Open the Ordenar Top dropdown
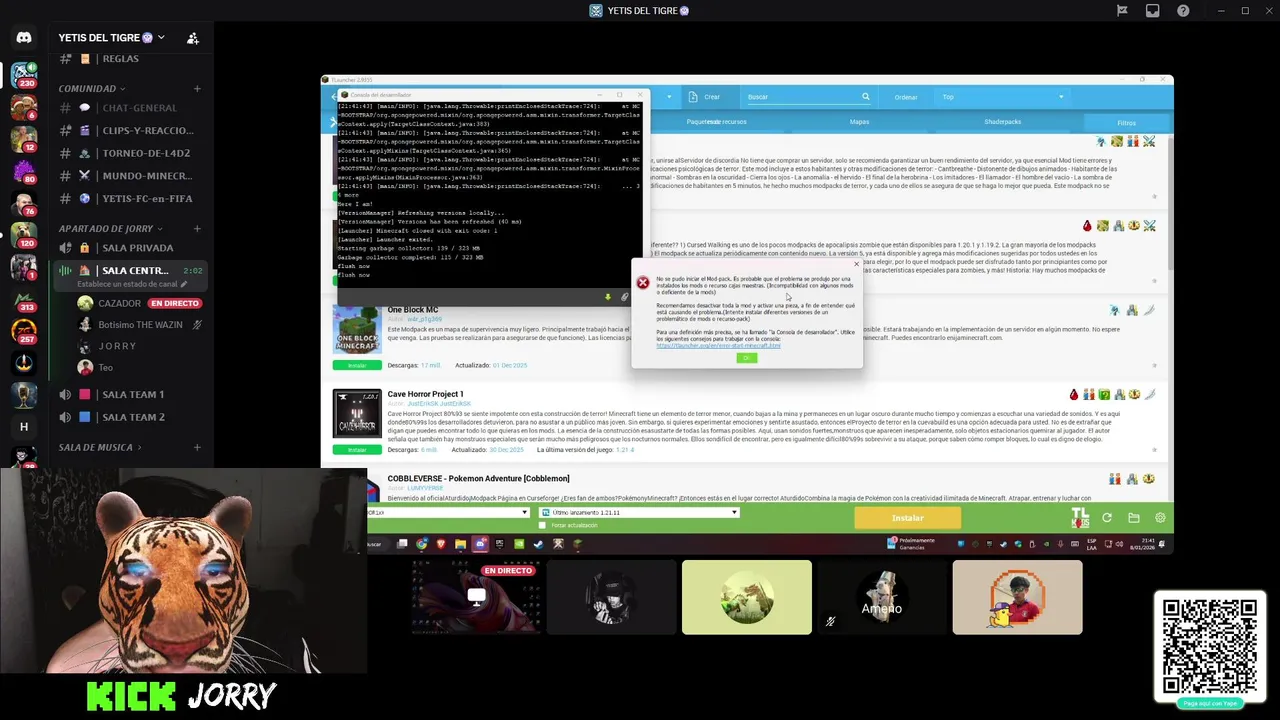 coord(1002,97)
